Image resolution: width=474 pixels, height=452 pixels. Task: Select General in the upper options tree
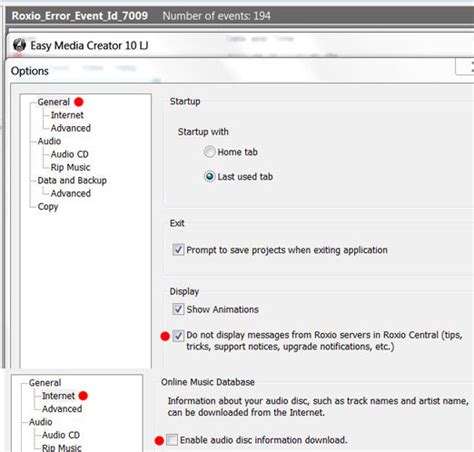click(53, 102)
